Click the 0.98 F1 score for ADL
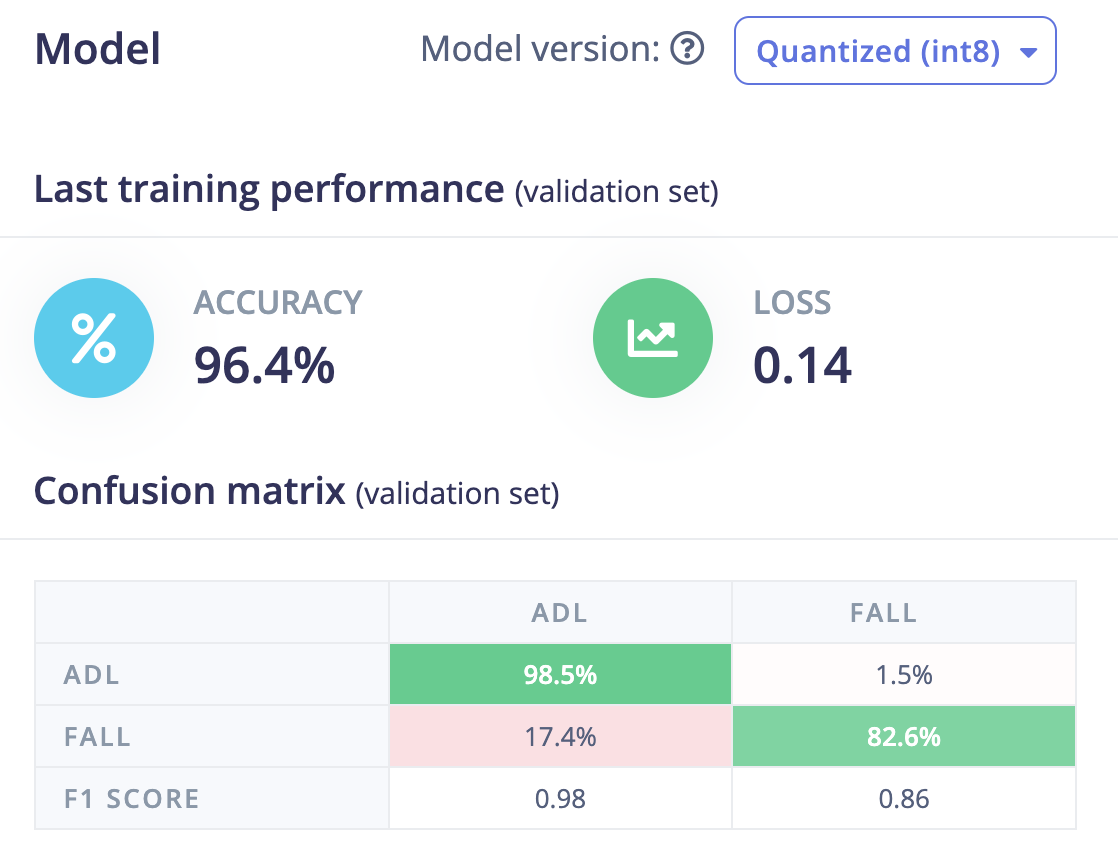This screenshot has height=854, width=1118. [560, 798]
